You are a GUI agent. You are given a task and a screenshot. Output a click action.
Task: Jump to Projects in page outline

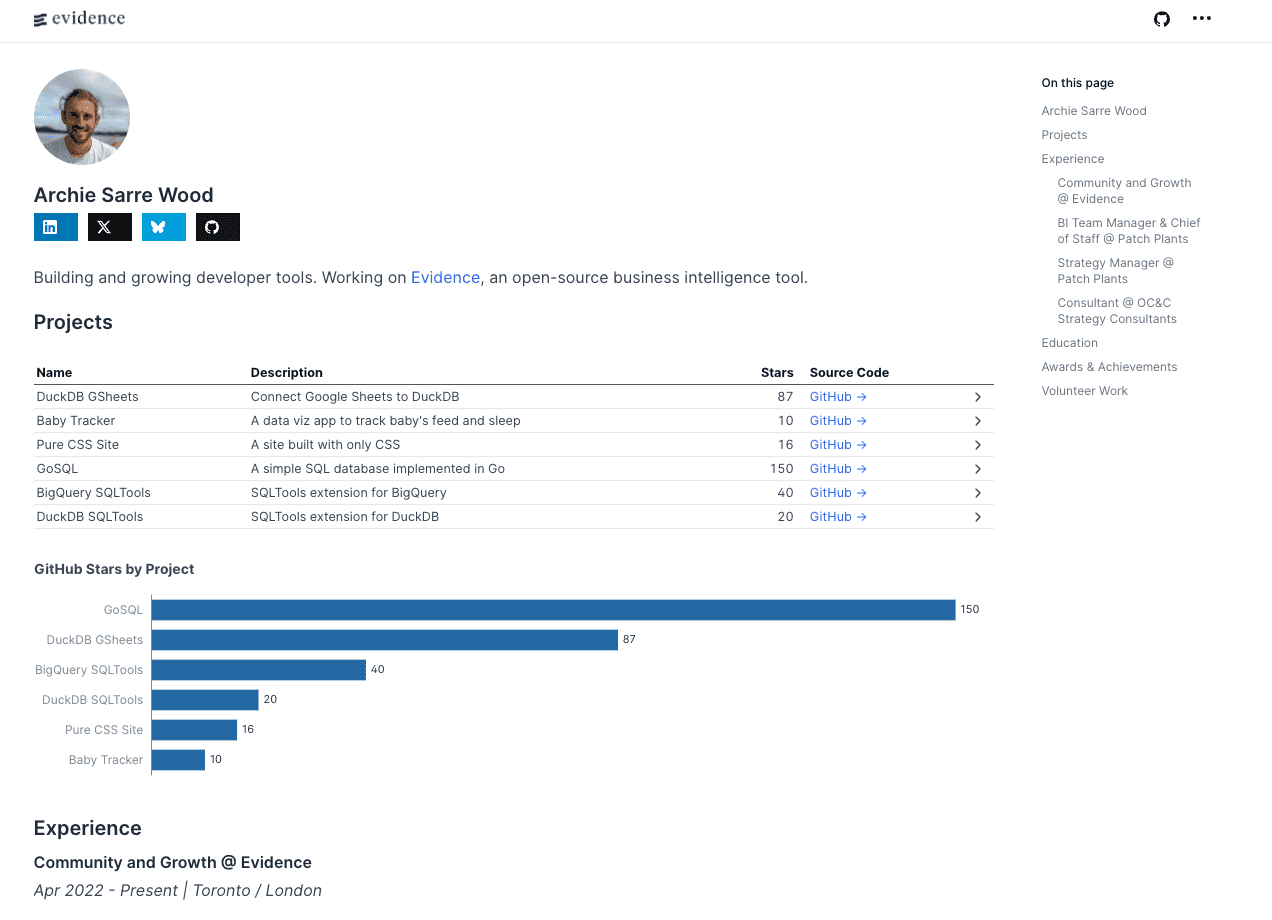pos(1064,135)
